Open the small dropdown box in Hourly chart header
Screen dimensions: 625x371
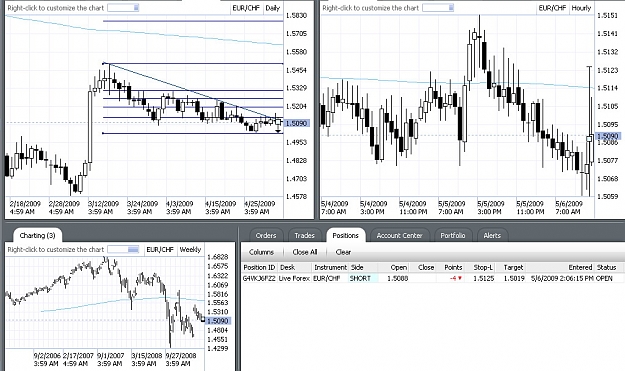point(438,8)
